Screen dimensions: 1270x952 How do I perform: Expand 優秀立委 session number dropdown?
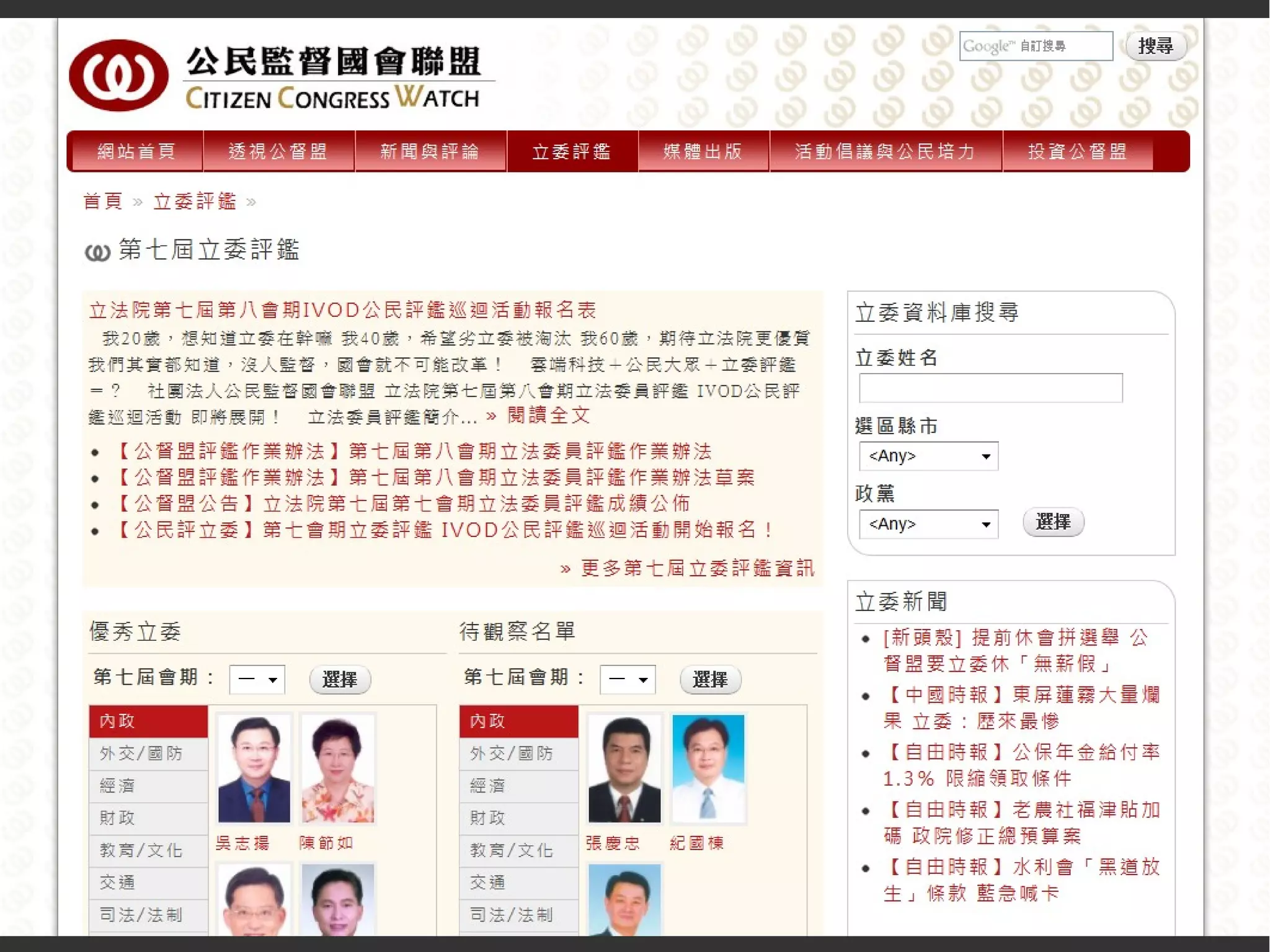pos(257,680)
